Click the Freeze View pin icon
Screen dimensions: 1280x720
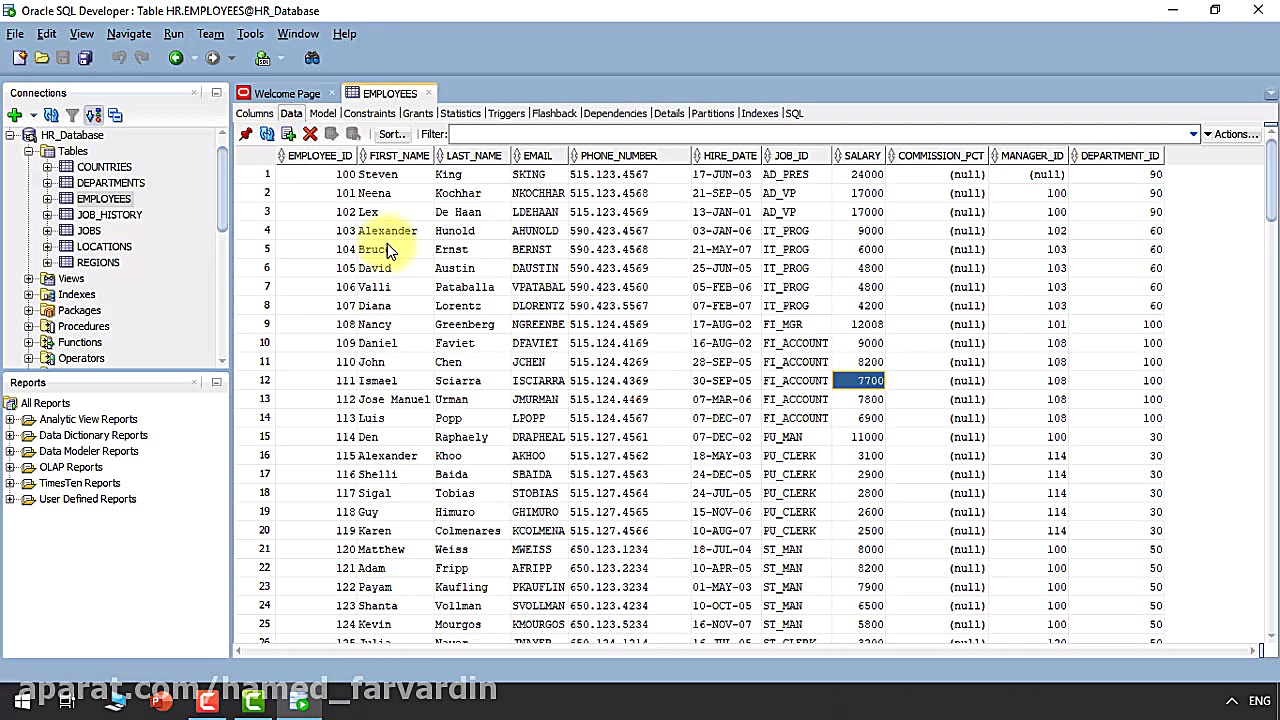tap(246, 134)
